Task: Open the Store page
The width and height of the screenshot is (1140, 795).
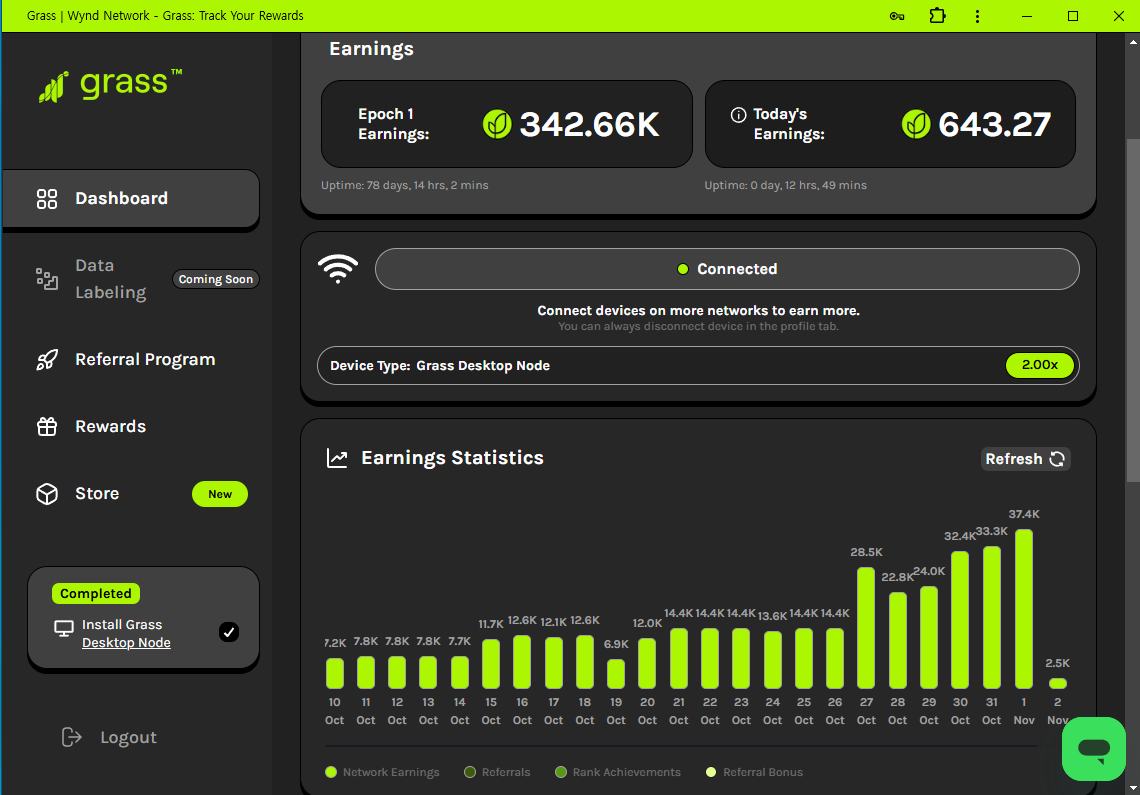Action: click(x=97, y=493)
